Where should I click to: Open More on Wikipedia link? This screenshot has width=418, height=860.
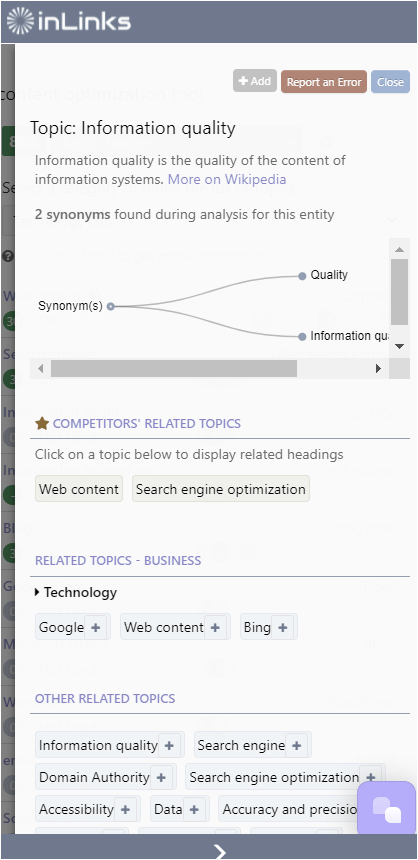[x=227, y=179]
